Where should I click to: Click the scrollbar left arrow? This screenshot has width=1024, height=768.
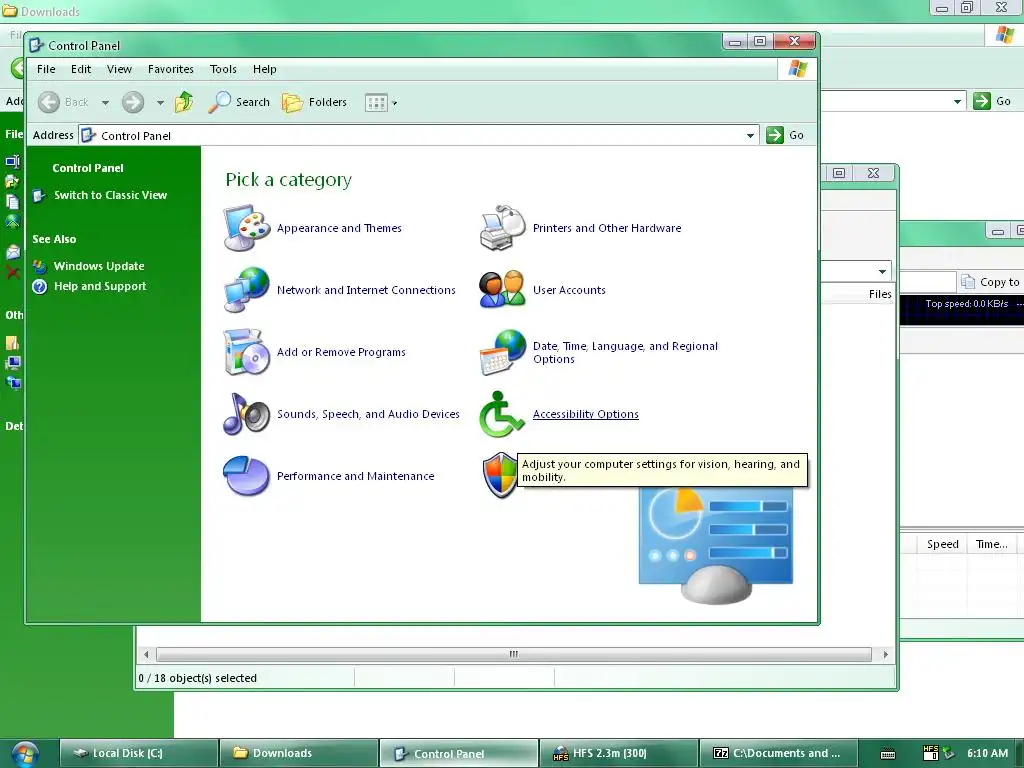pos(146,654)
